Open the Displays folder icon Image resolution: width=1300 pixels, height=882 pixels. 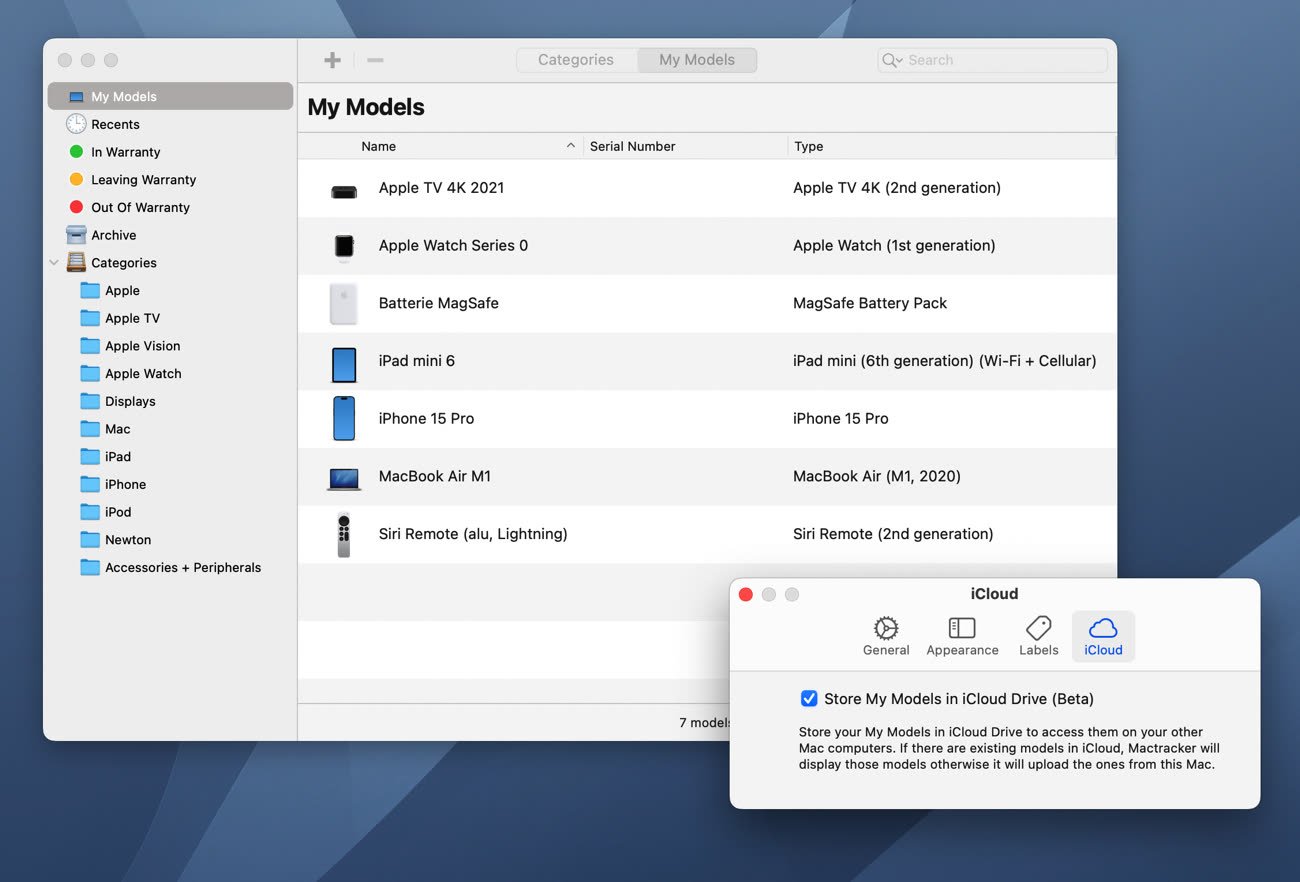pyautogui.click(x=90, y=401)
